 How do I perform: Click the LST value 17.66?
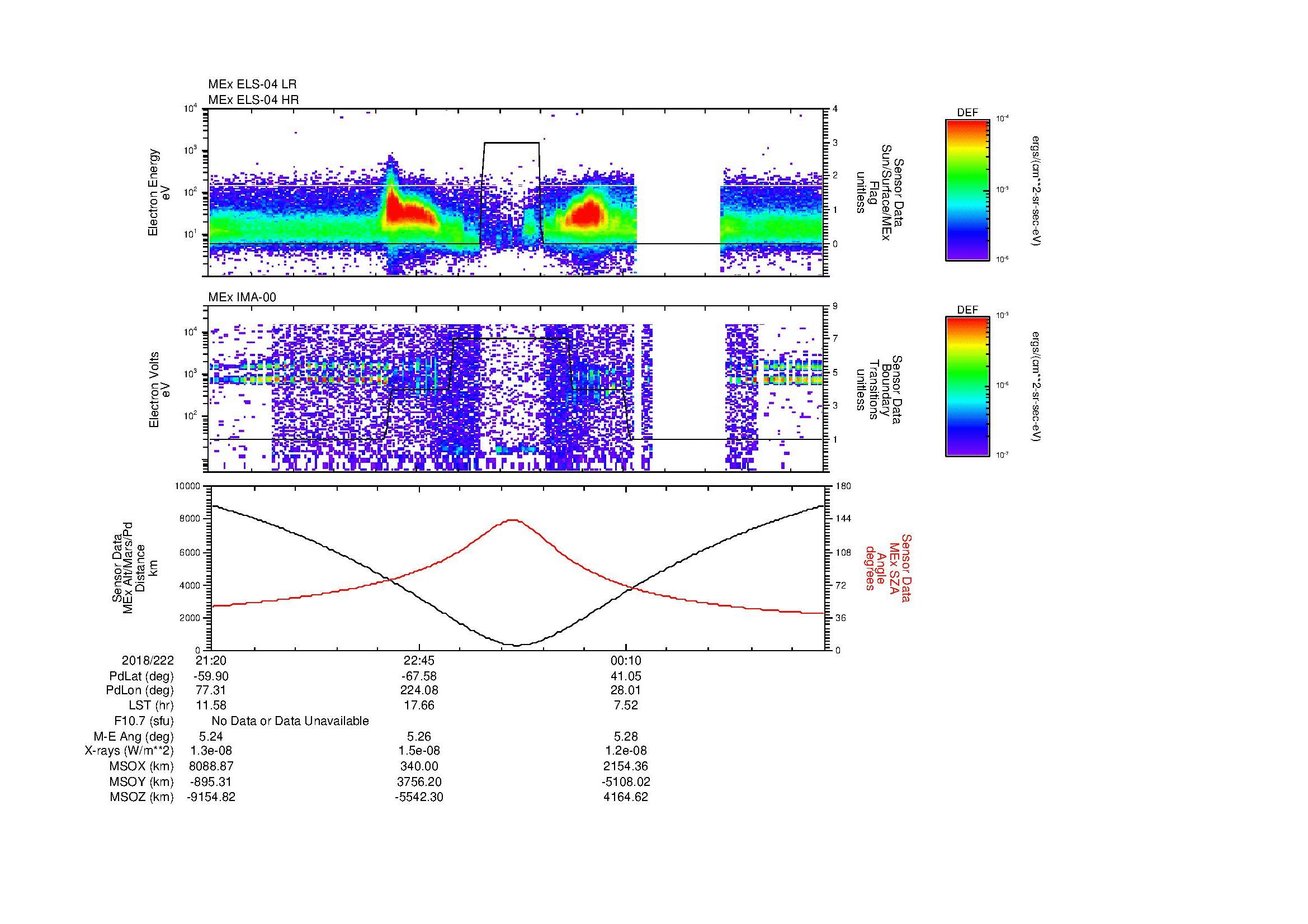(419, 705)
